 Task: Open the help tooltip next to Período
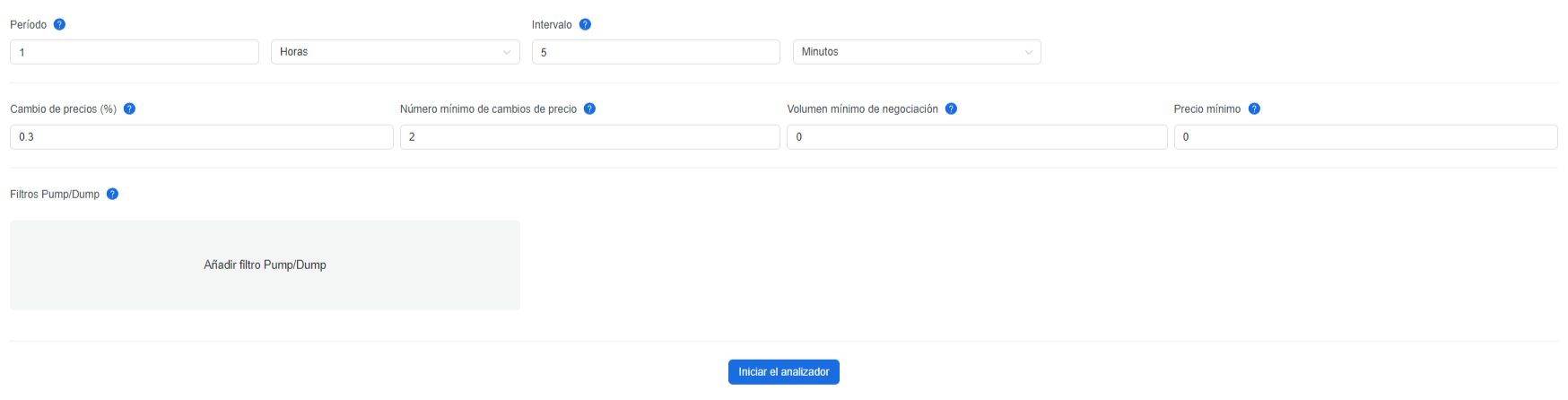pos(59,24)
